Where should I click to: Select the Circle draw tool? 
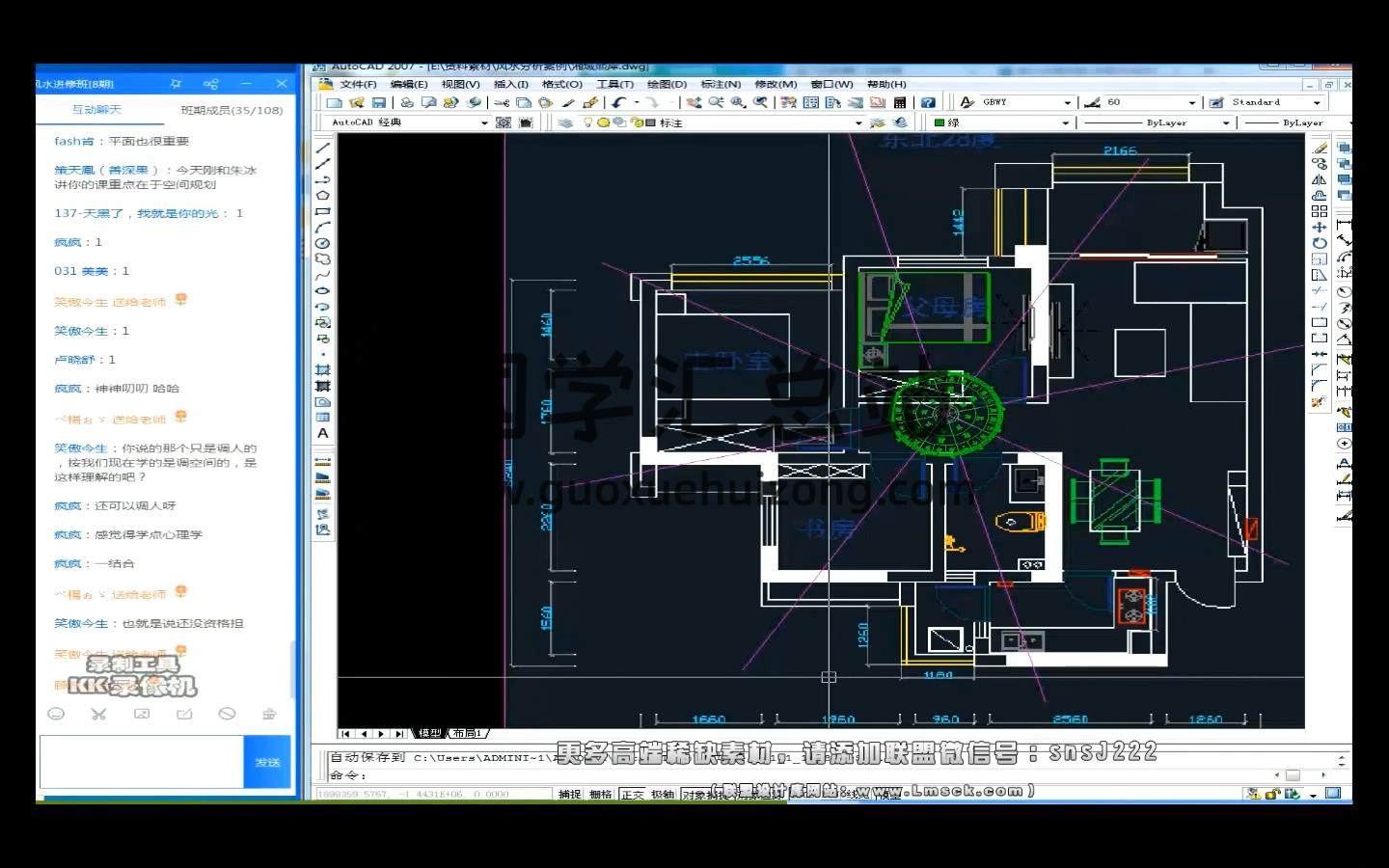click(x=323, y=243)
